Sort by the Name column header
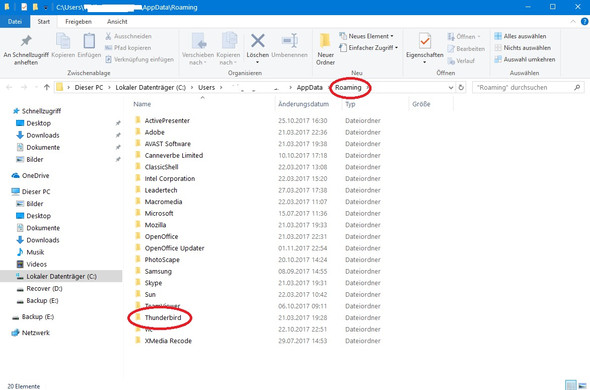Image resolution: width=590 pixels, height=390 pixels. (x=142, y=104)
